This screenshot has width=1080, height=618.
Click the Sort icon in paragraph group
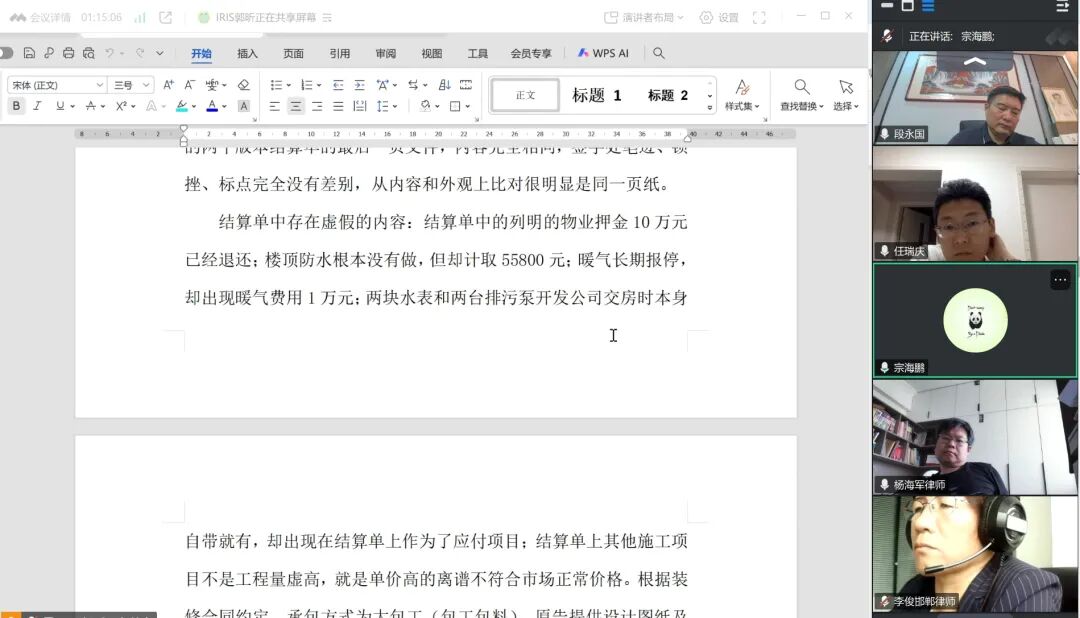[x=445, y=85]
